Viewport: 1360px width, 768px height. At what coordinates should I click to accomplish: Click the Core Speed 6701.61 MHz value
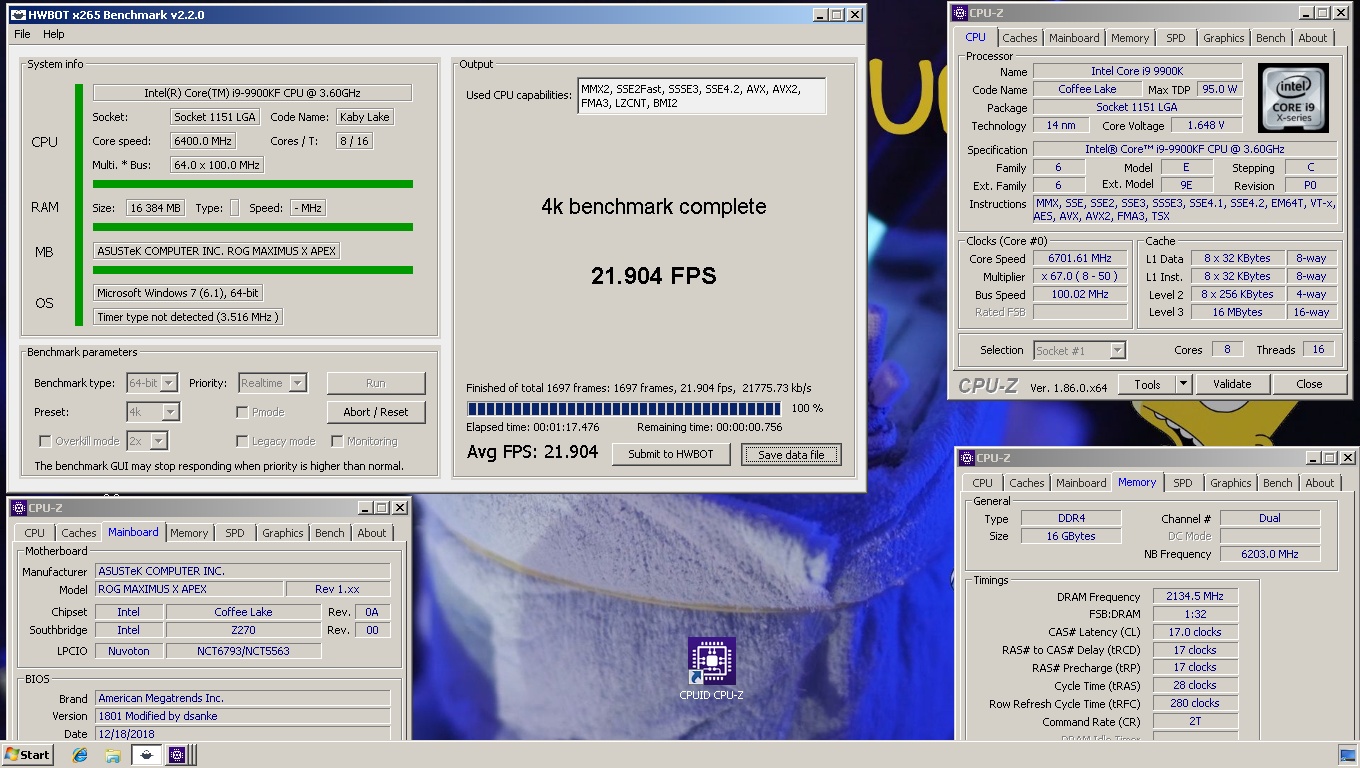[x=1080, y=258]
